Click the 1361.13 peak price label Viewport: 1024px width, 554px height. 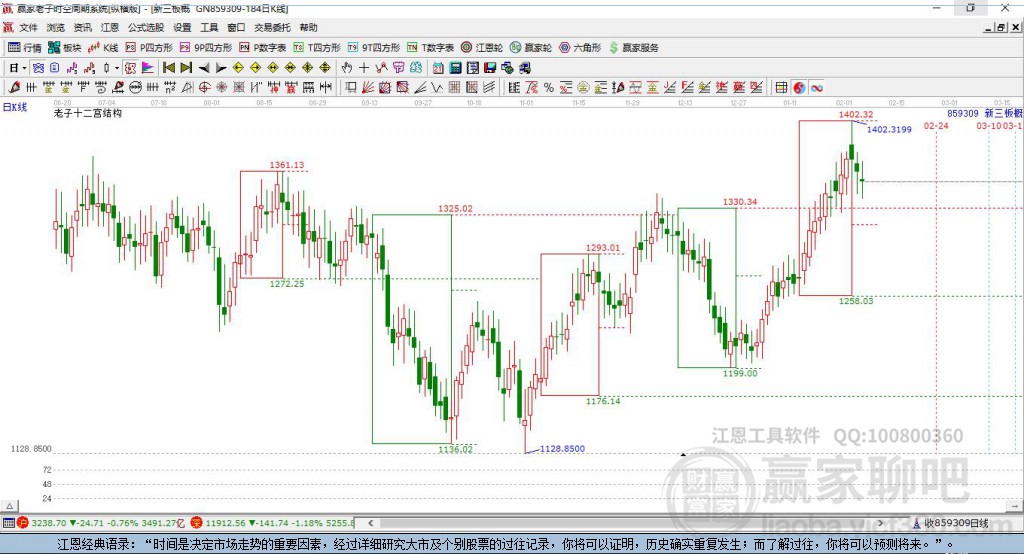pyautogui.click(x=287, y=165)
